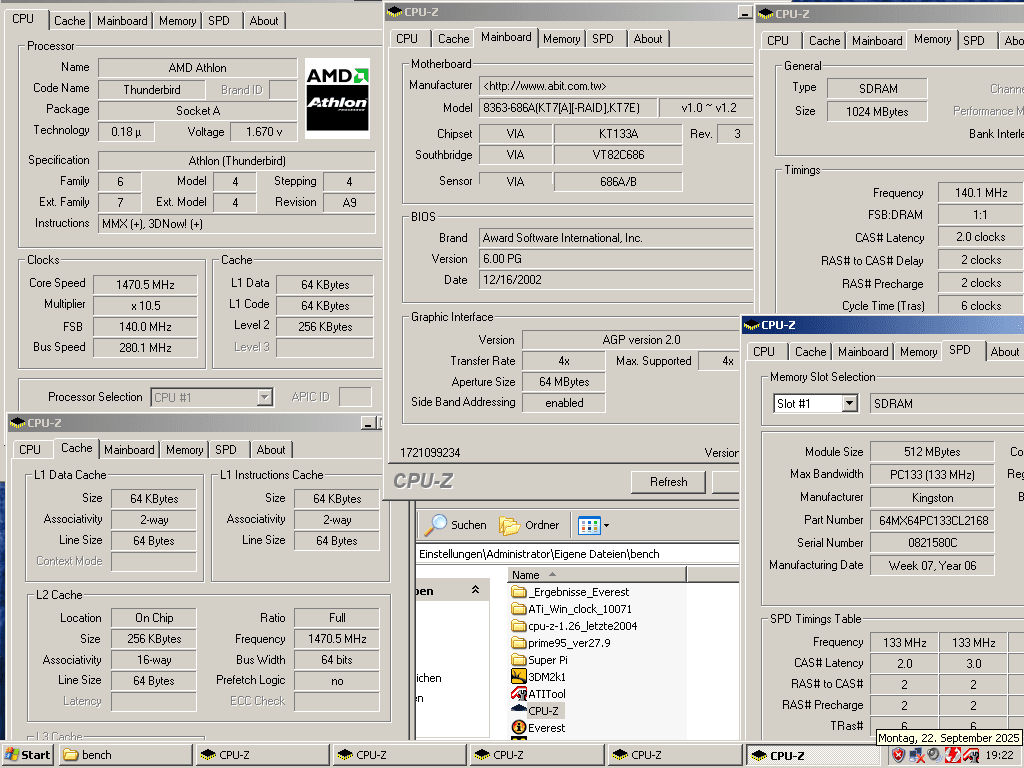Minimize the Cache CPU-Z window
Image resolution: width=1024 pixels, height=768 pixels.
[368, 423]
